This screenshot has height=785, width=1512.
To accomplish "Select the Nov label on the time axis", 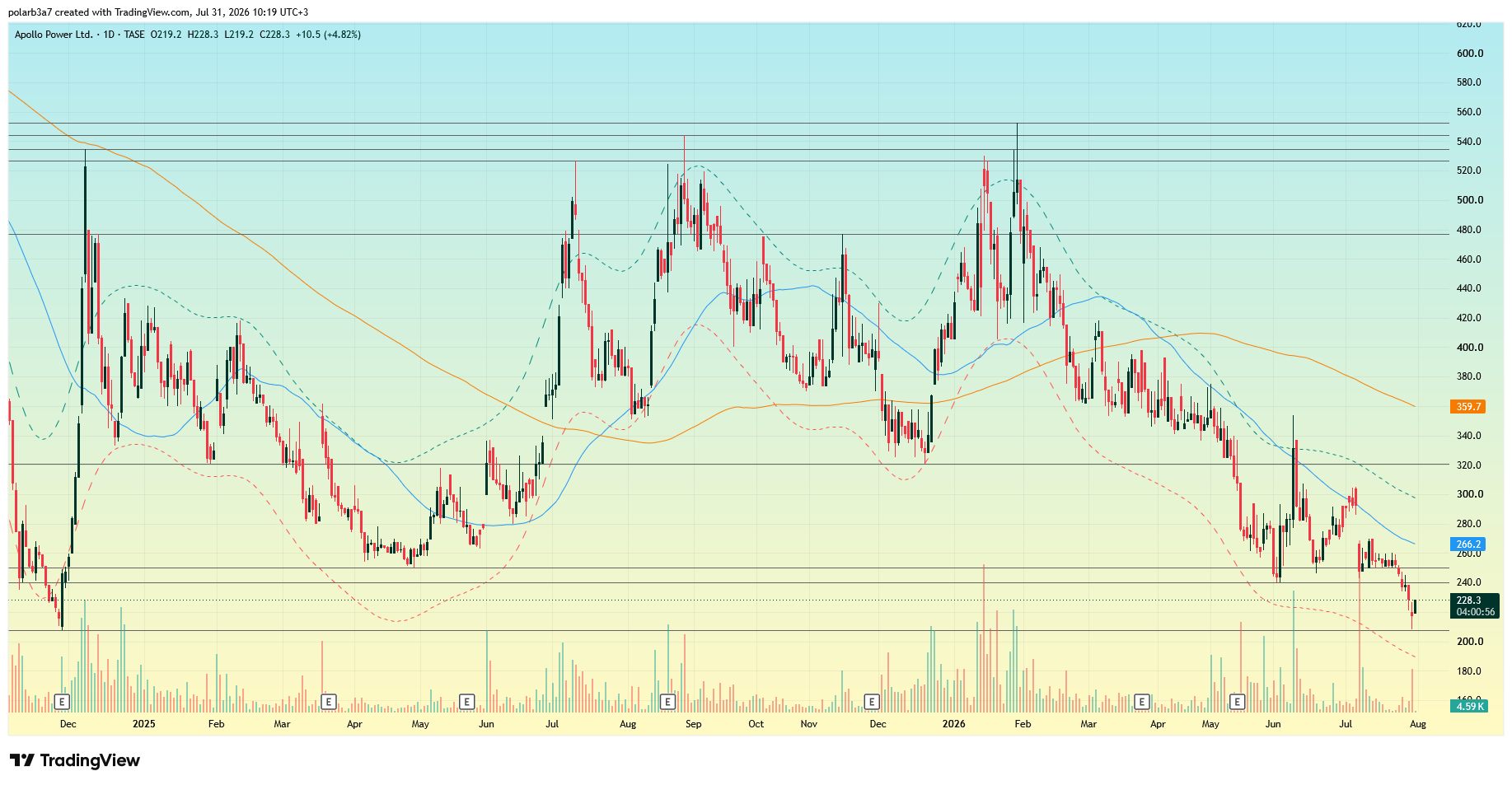I will (x=808, y=724).
